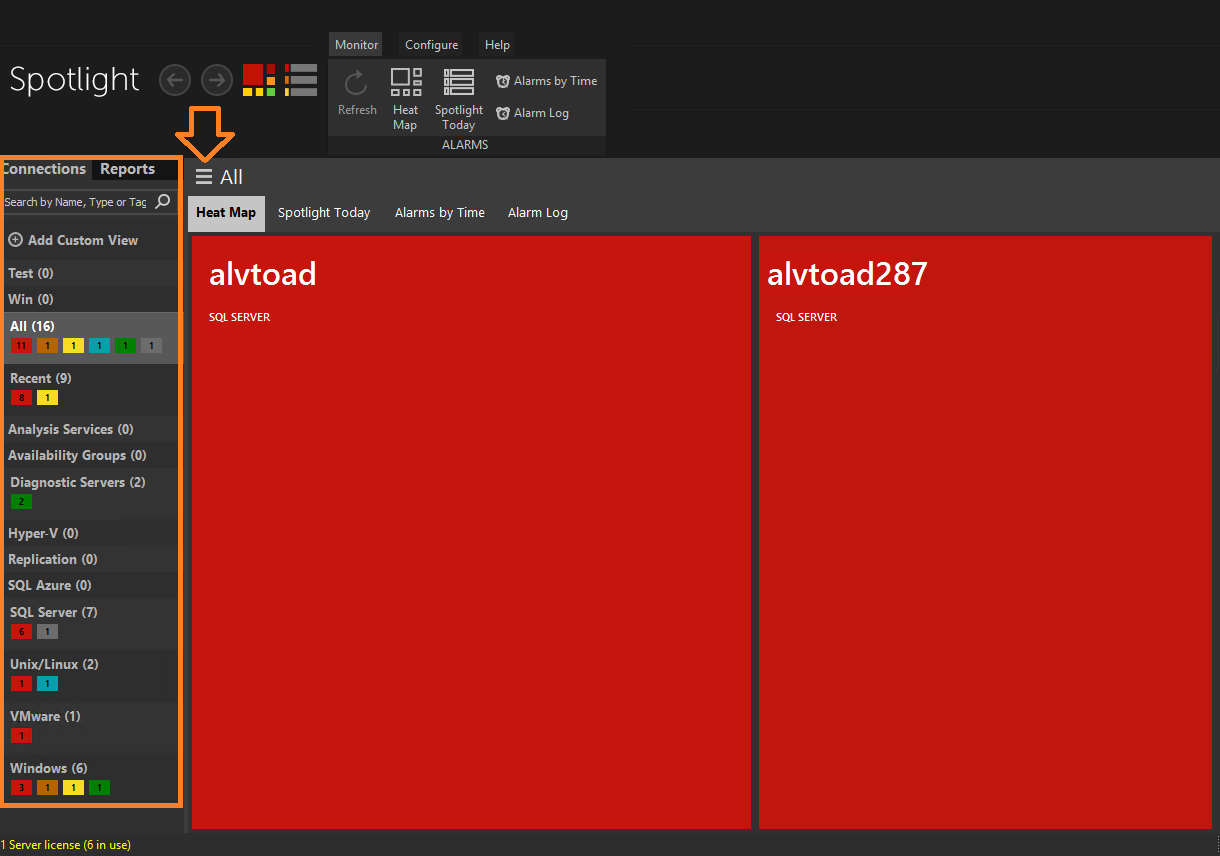Select the VMware (1) group
Image resolution: width=1220 pixels, height=856 pixels.
click(92, 728)
